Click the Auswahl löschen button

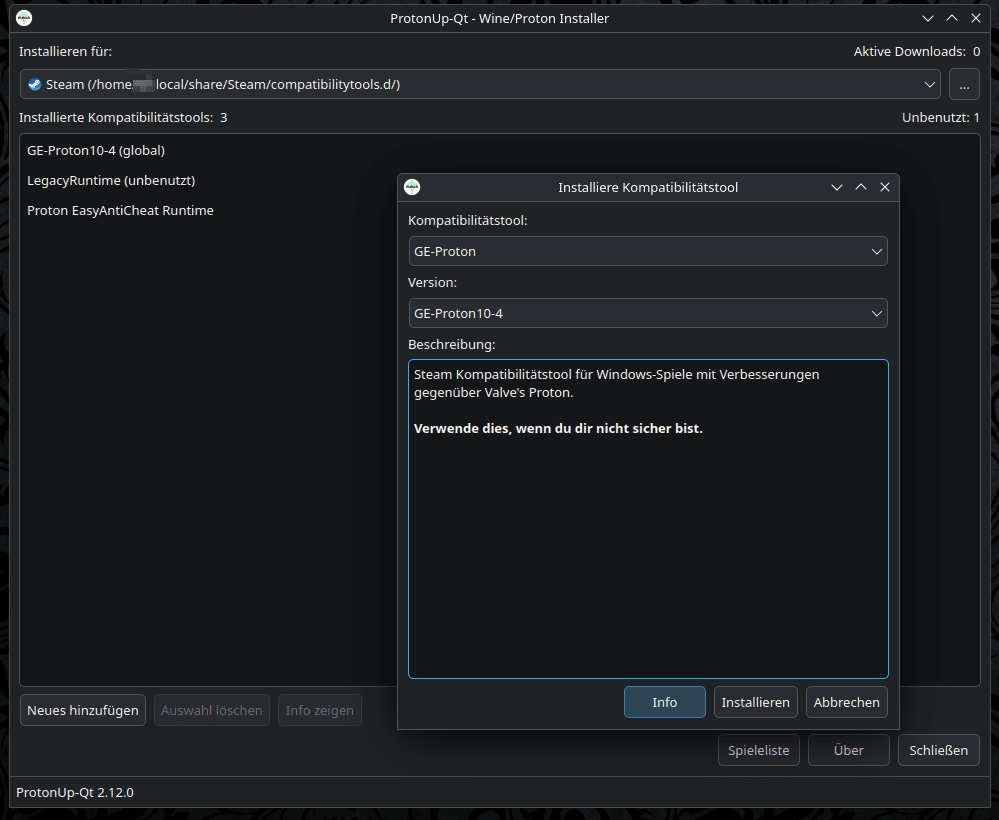tap(212, 710)
